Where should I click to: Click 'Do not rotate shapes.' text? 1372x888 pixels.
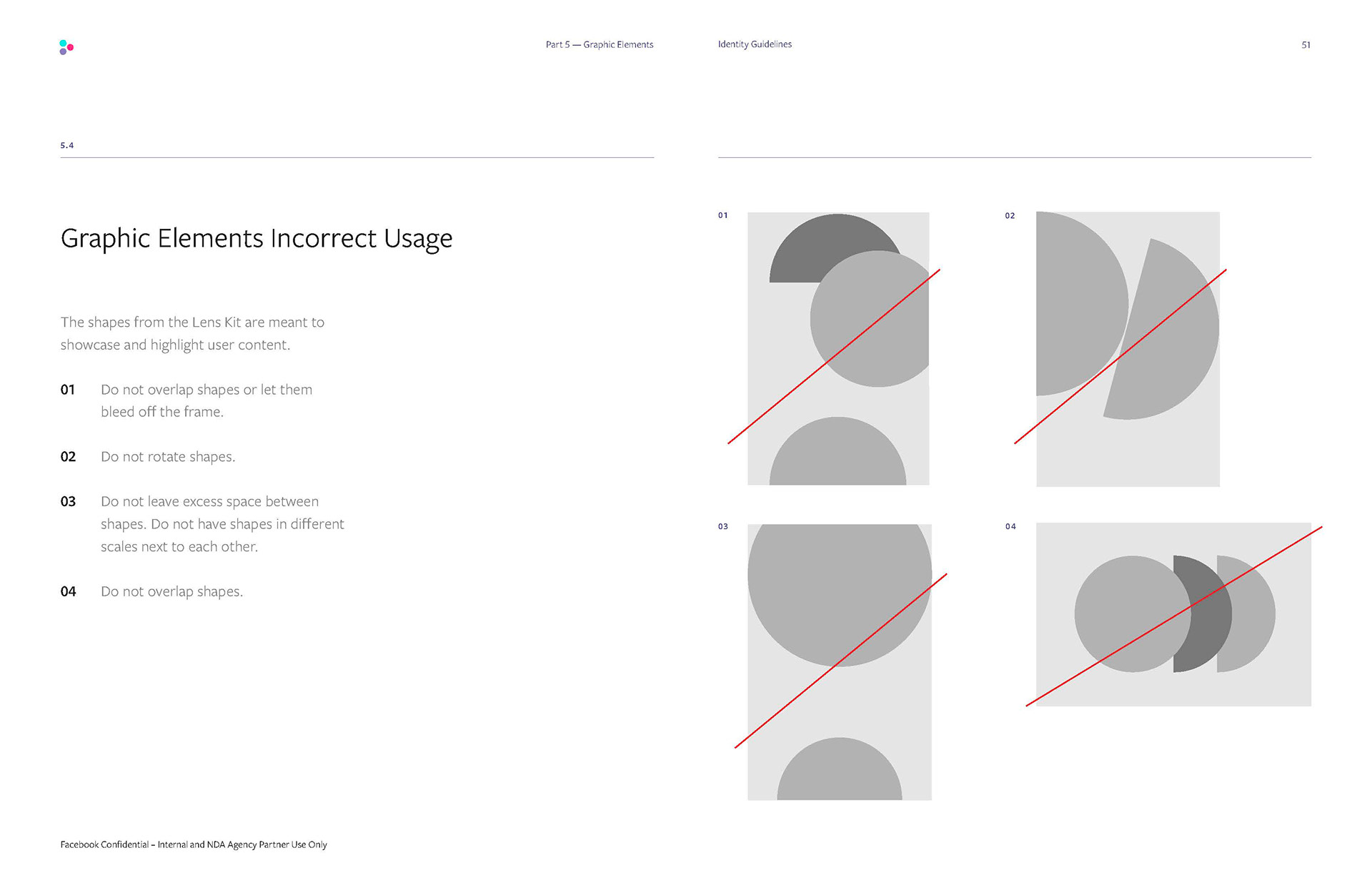pyautogui.click(x=168, y=457)
